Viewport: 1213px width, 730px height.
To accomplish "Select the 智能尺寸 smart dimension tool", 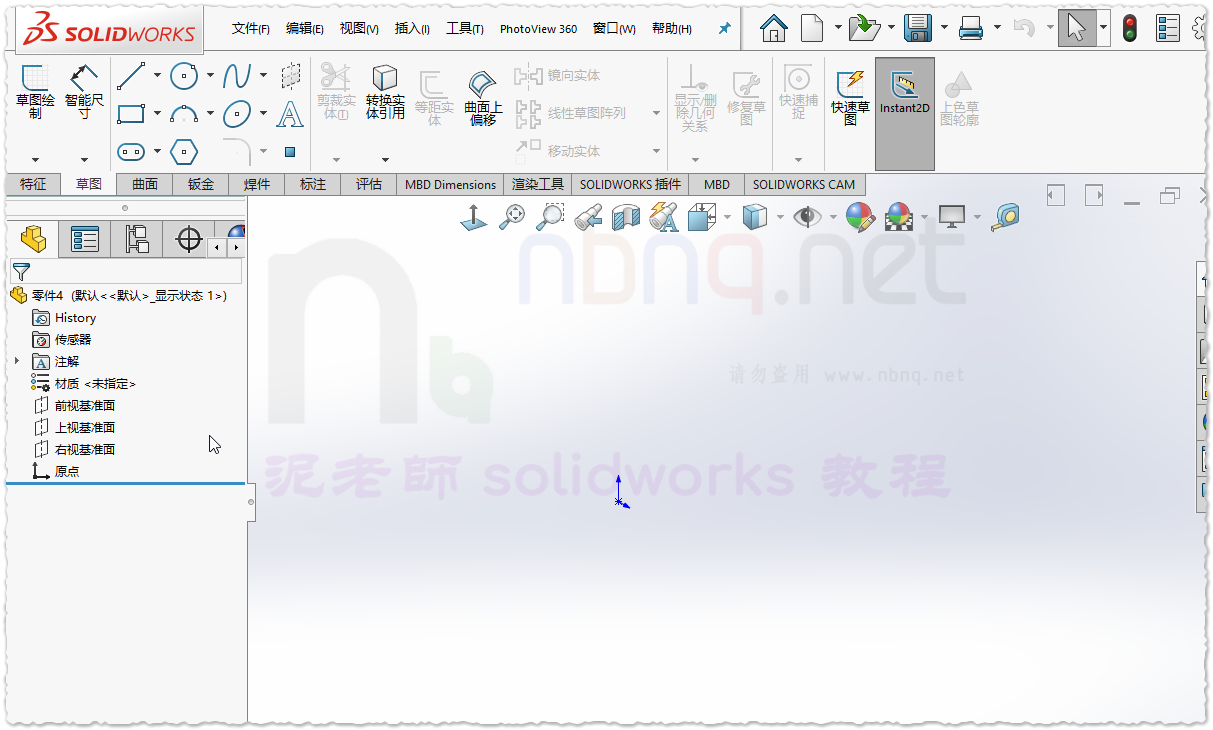I will click(x=84, y=92).
